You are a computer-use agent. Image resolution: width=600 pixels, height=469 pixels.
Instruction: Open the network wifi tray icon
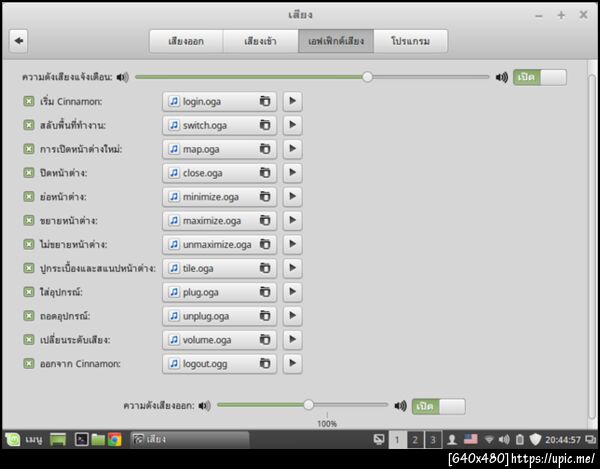[489, 440]
